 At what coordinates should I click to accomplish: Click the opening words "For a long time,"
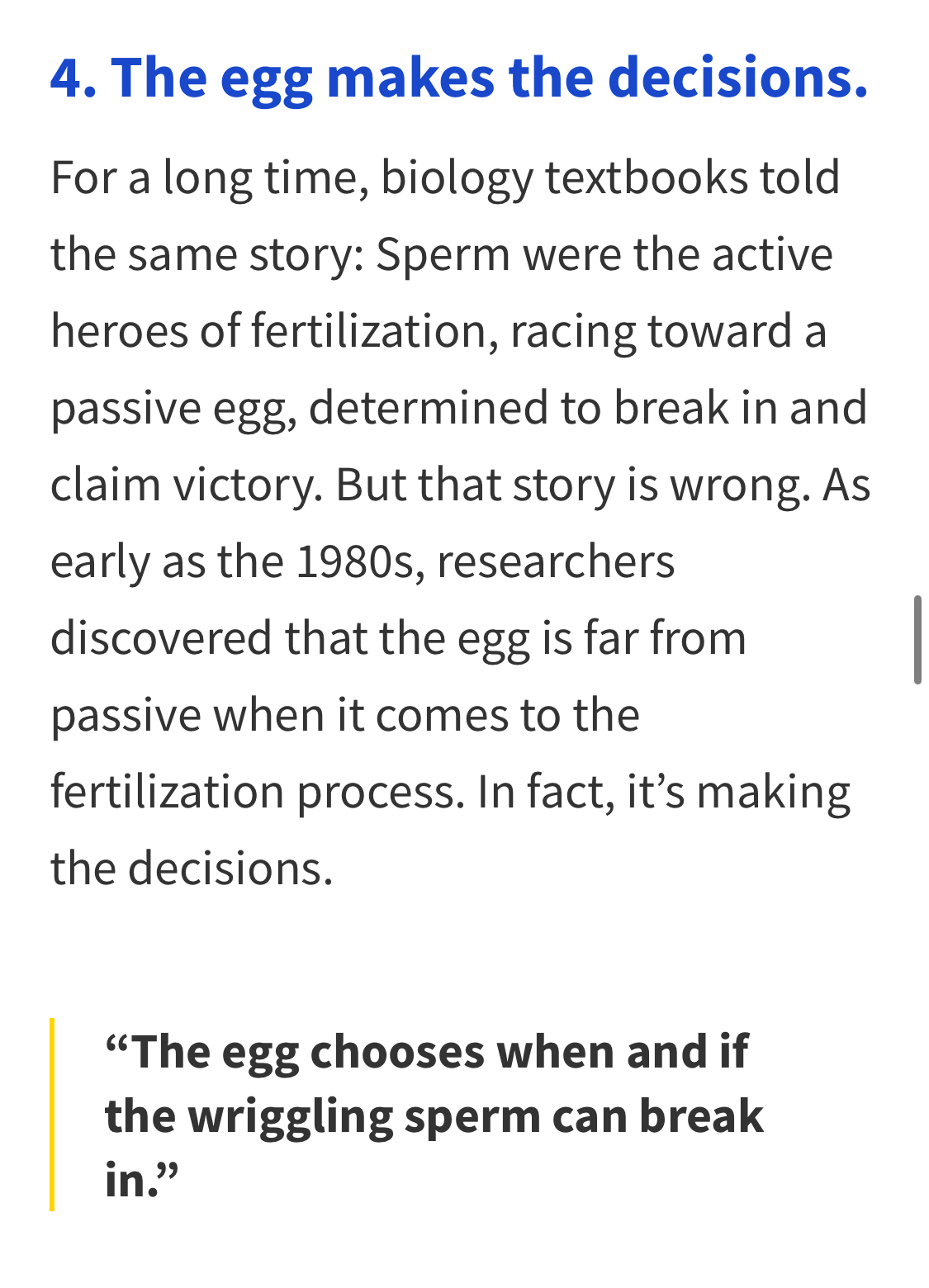(x=210, y=178)
